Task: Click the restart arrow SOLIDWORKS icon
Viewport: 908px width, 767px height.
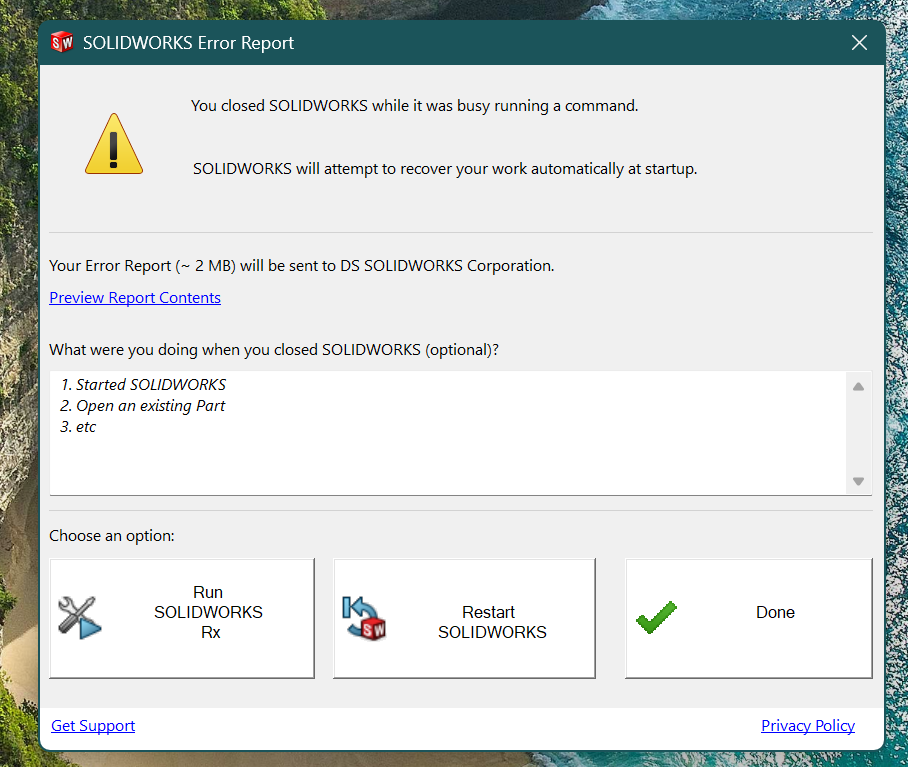Action: (x=364, y=618)
